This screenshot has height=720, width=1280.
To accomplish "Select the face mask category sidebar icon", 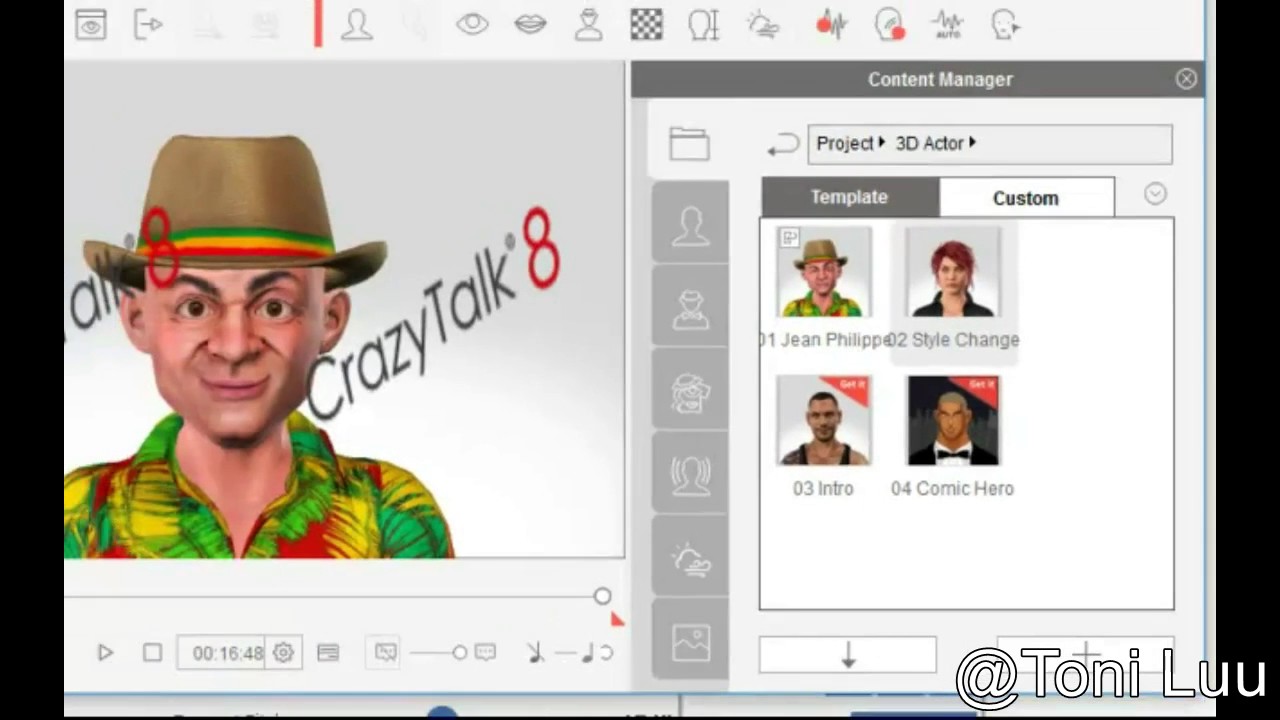I will 690,391.
